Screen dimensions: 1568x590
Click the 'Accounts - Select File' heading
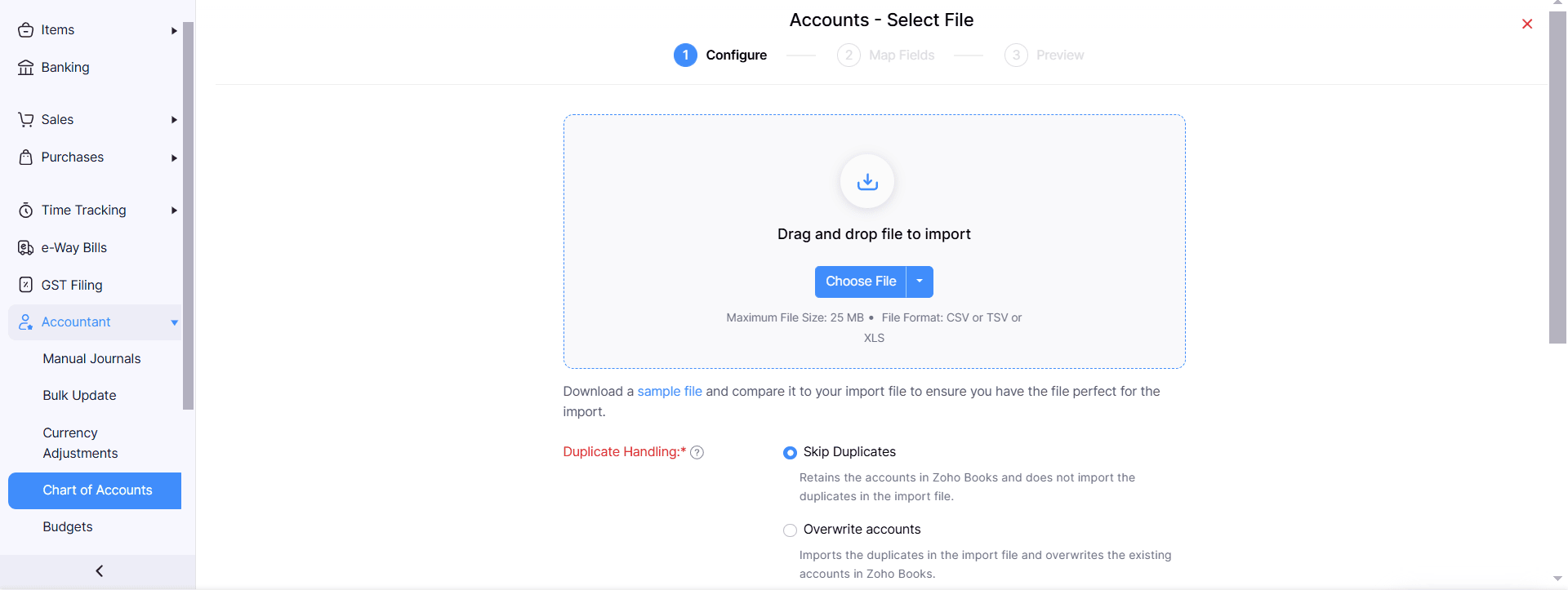(881, 20)
